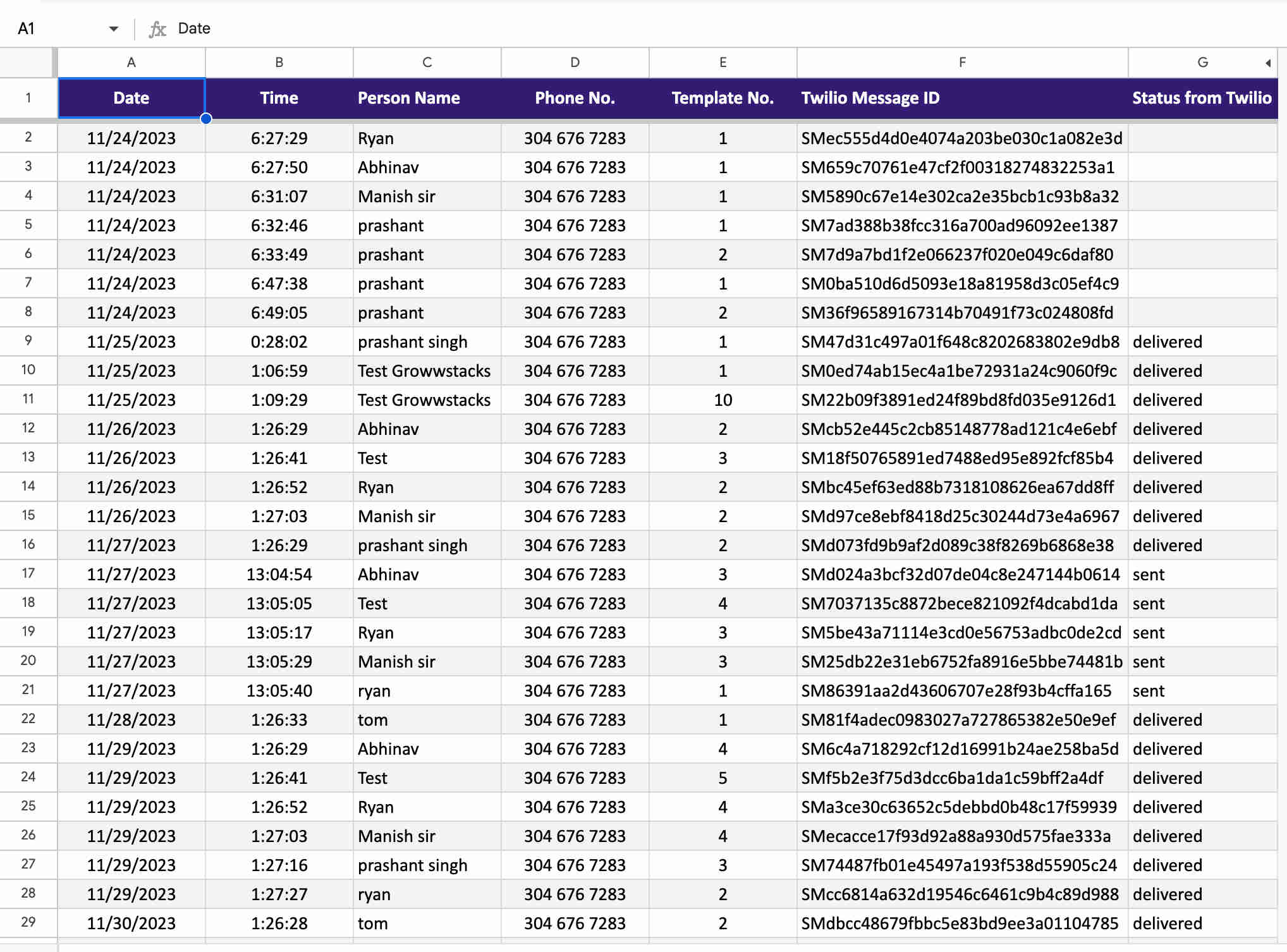Screen dimensions: 1287x952
Task: Click sent status in row 19
Action: click(1203, 633)
